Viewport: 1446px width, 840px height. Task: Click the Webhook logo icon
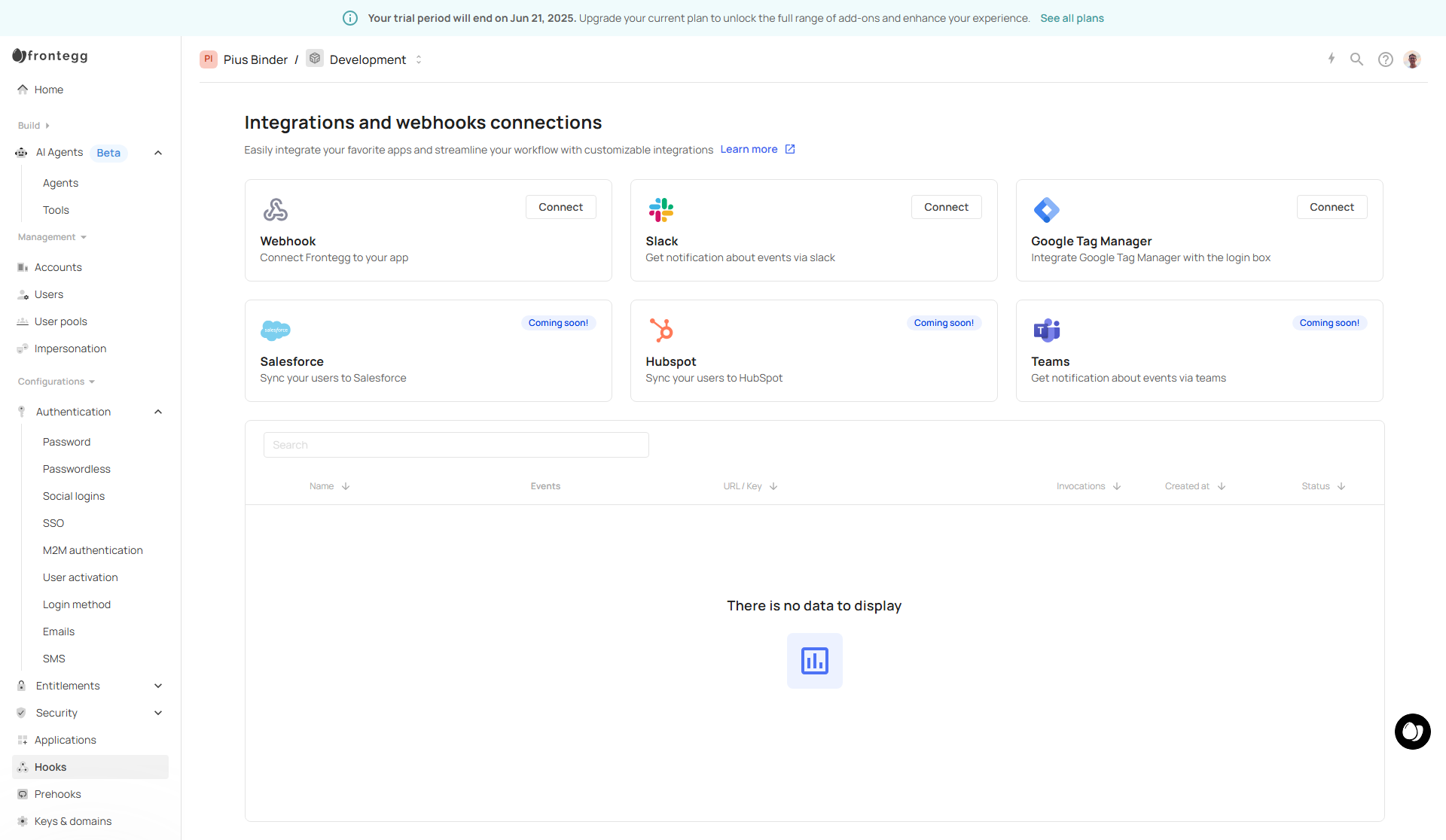276,209
